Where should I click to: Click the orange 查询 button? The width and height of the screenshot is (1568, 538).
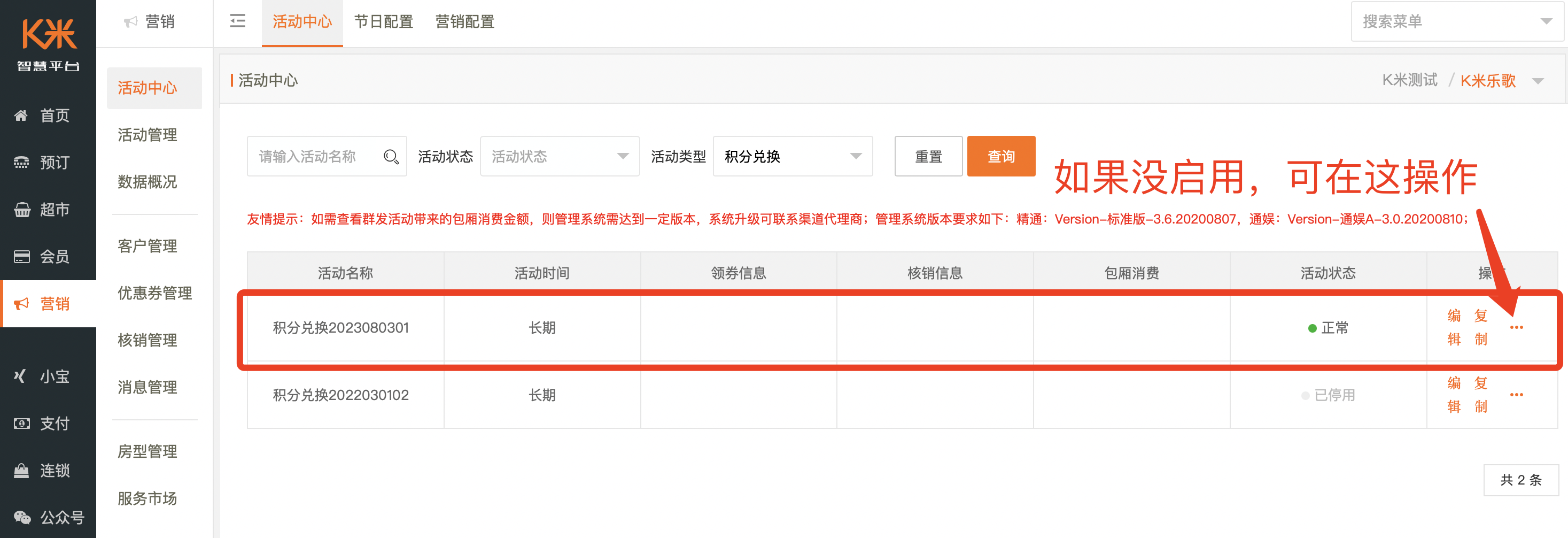click(1000, 157)
